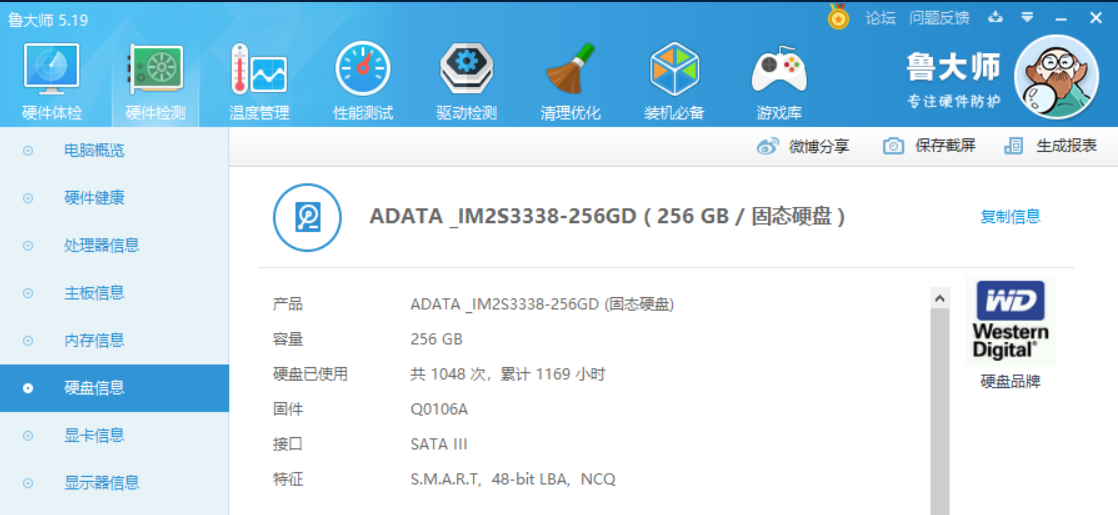This screenshot has height=515, width=1118.
Task: Select 显示器信息 in the sidebar
Action: click(114, 483)
